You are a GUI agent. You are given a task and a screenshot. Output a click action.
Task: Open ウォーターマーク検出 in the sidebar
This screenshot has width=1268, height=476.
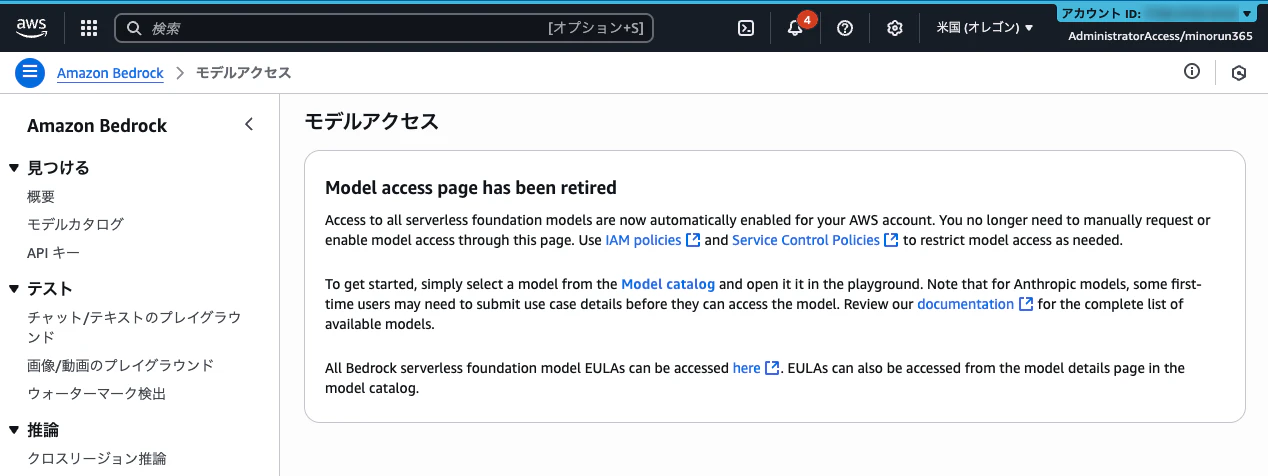(96, 393)
